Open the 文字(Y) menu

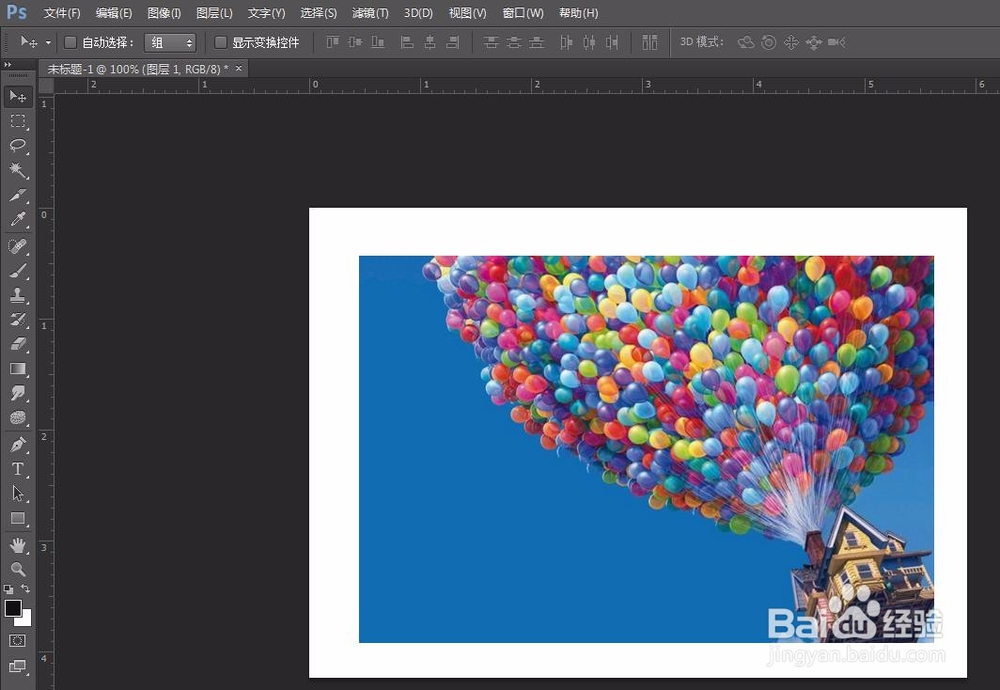(267, 13)
